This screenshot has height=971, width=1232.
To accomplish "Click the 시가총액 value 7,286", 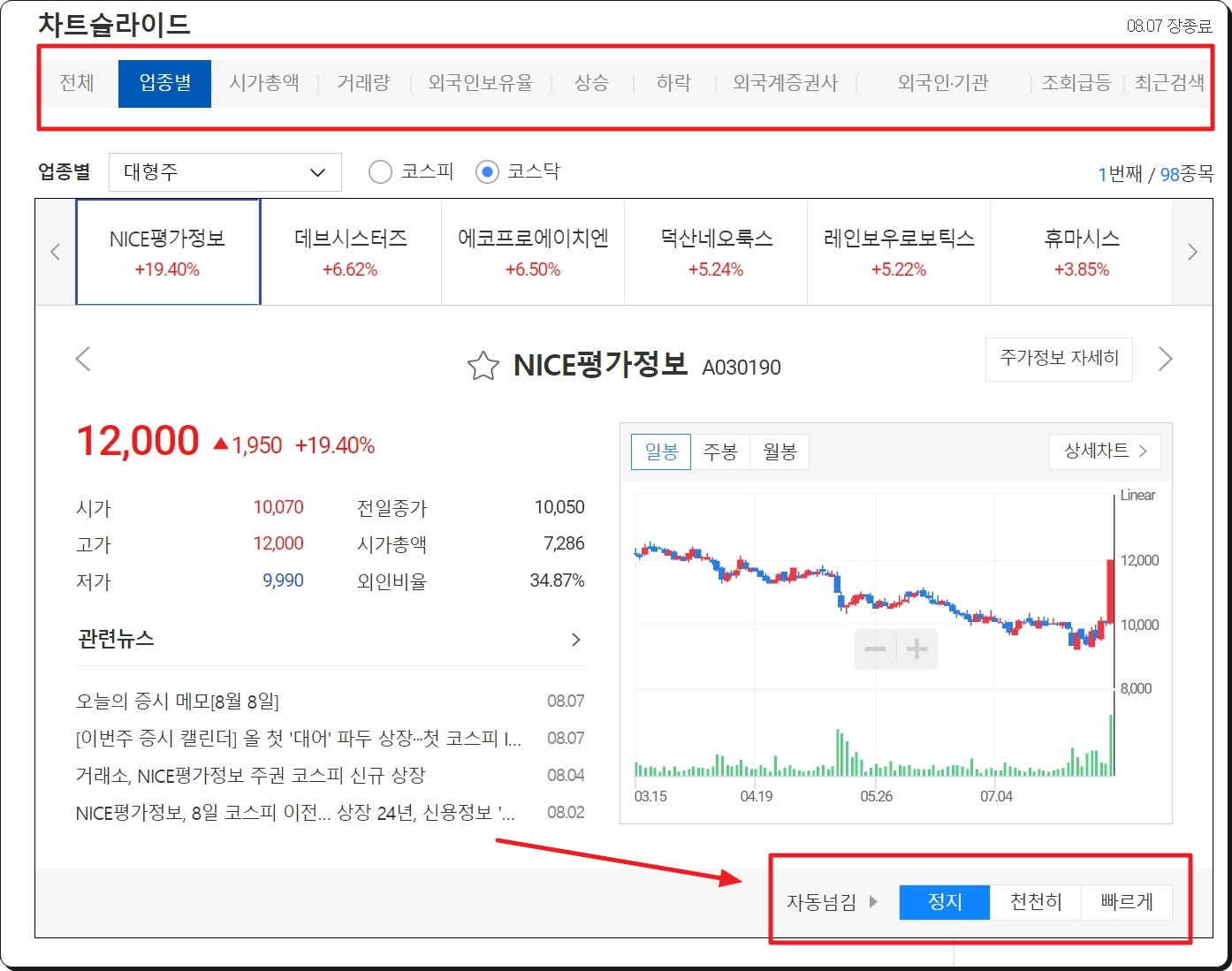I will (564, 543).
